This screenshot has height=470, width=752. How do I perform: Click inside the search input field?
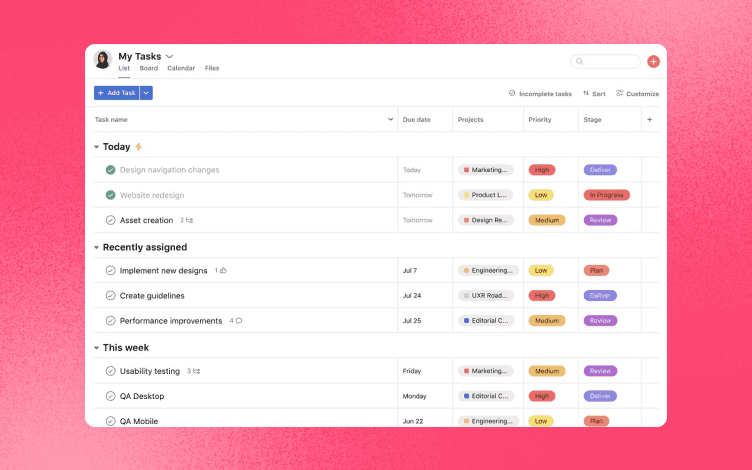pyautogui.click(x=605, y=61)
